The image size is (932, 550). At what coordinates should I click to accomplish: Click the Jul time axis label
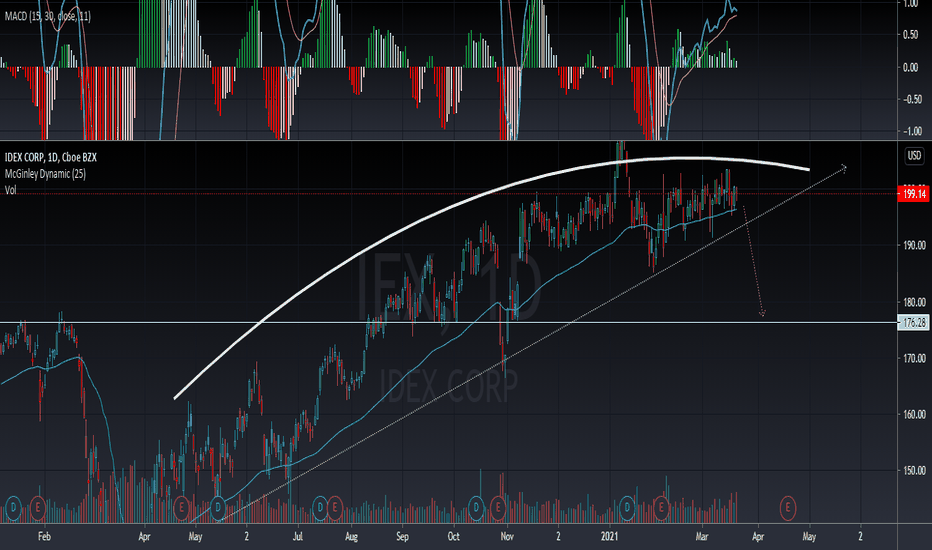(x=298, y=536)
